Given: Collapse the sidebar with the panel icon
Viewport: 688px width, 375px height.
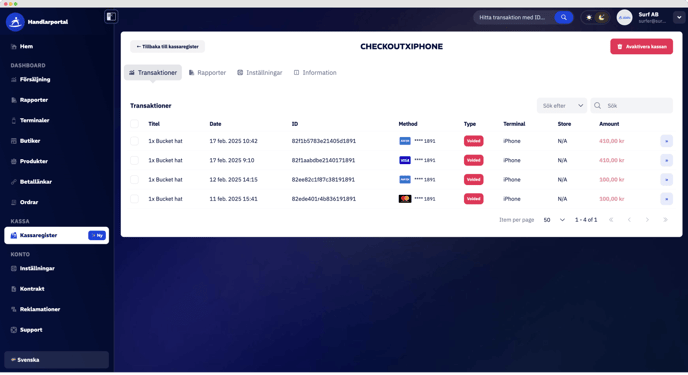Looking at the screenshot, I should tap(111, 17).
